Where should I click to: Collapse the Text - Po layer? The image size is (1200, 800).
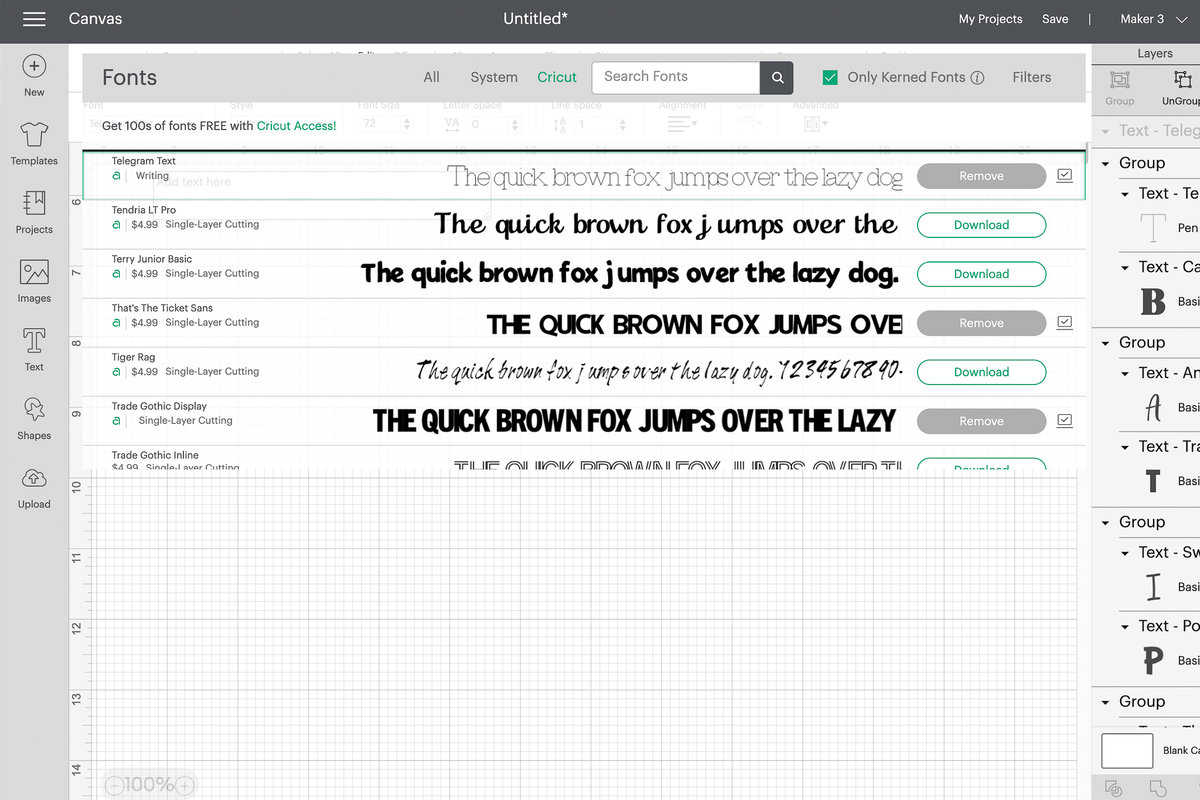point(1125,626)
